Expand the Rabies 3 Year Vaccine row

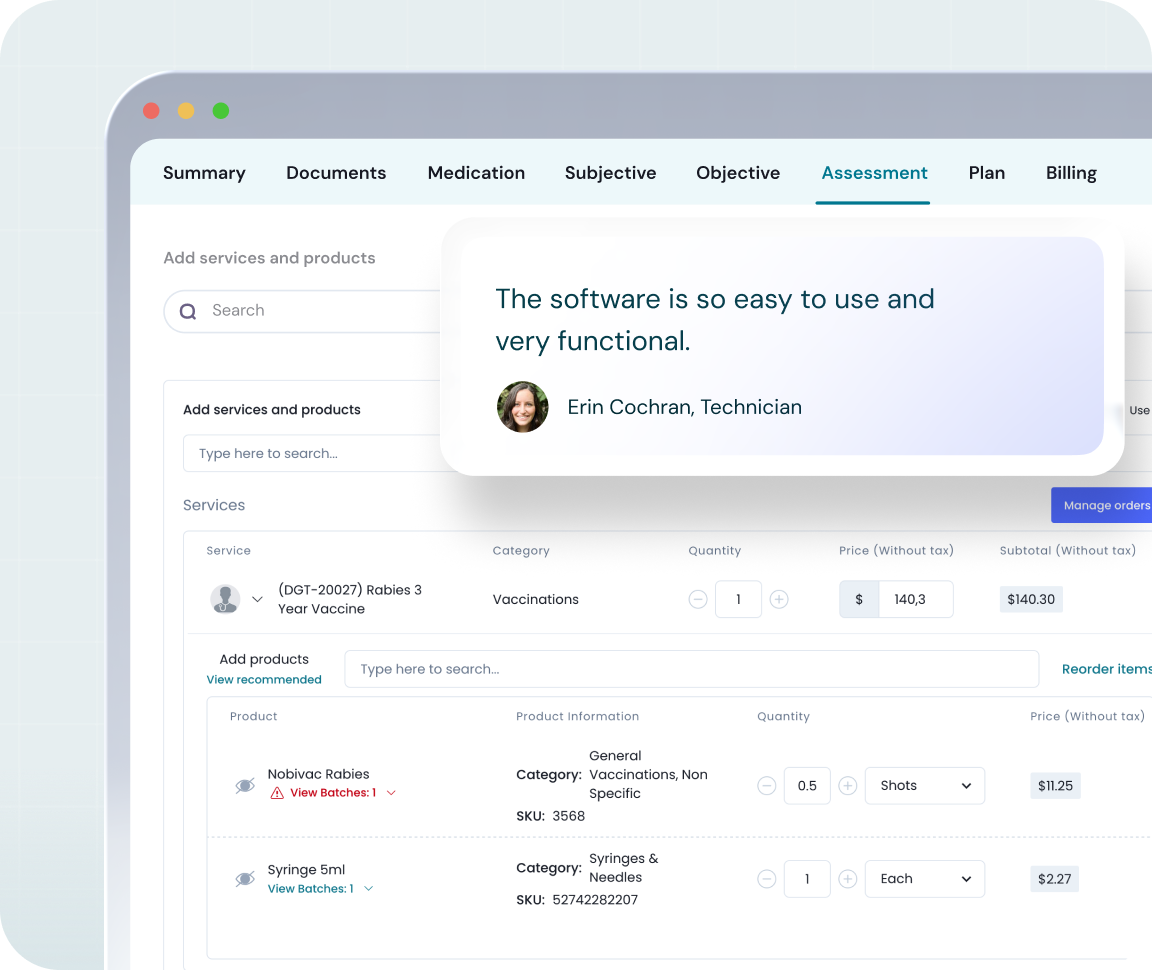pos(257,599)
